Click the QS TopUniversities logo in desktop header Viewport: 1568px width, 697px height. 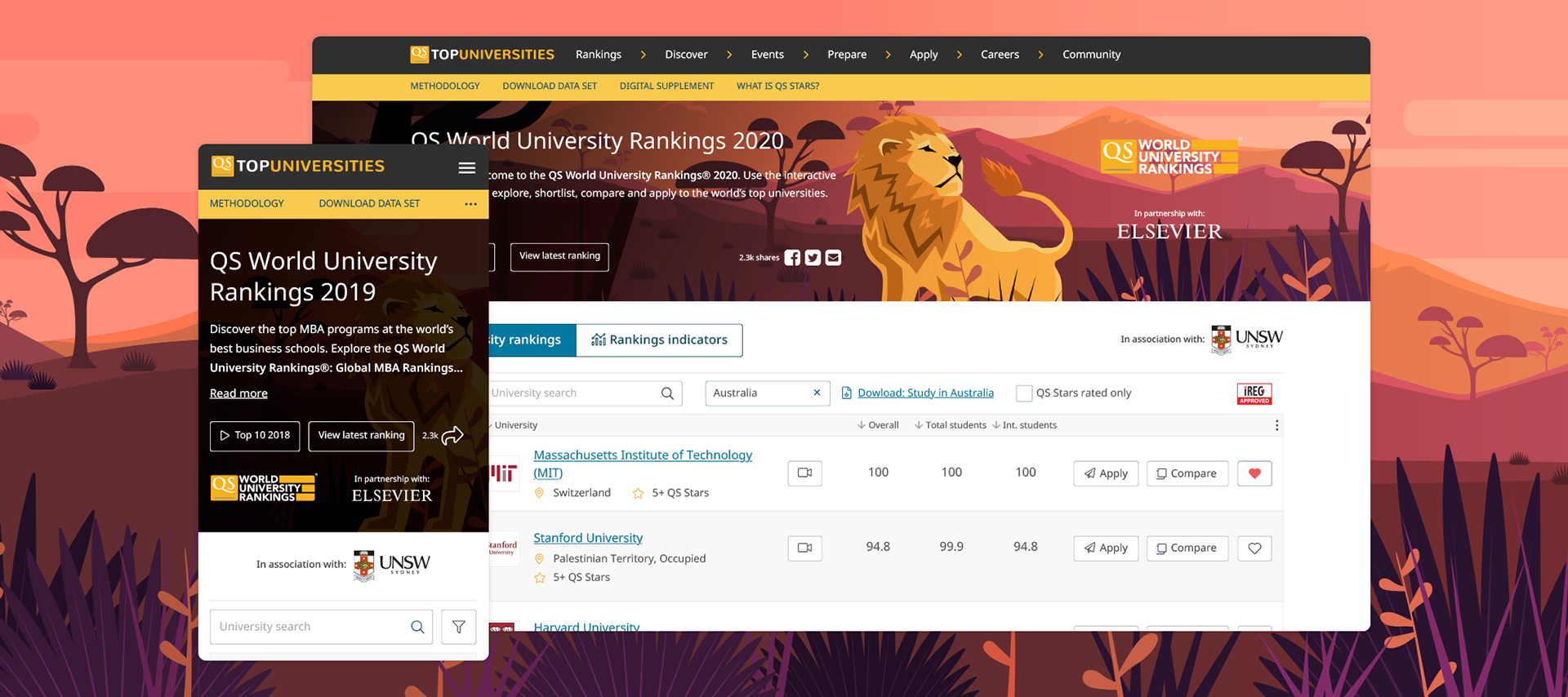coord(482,55)
